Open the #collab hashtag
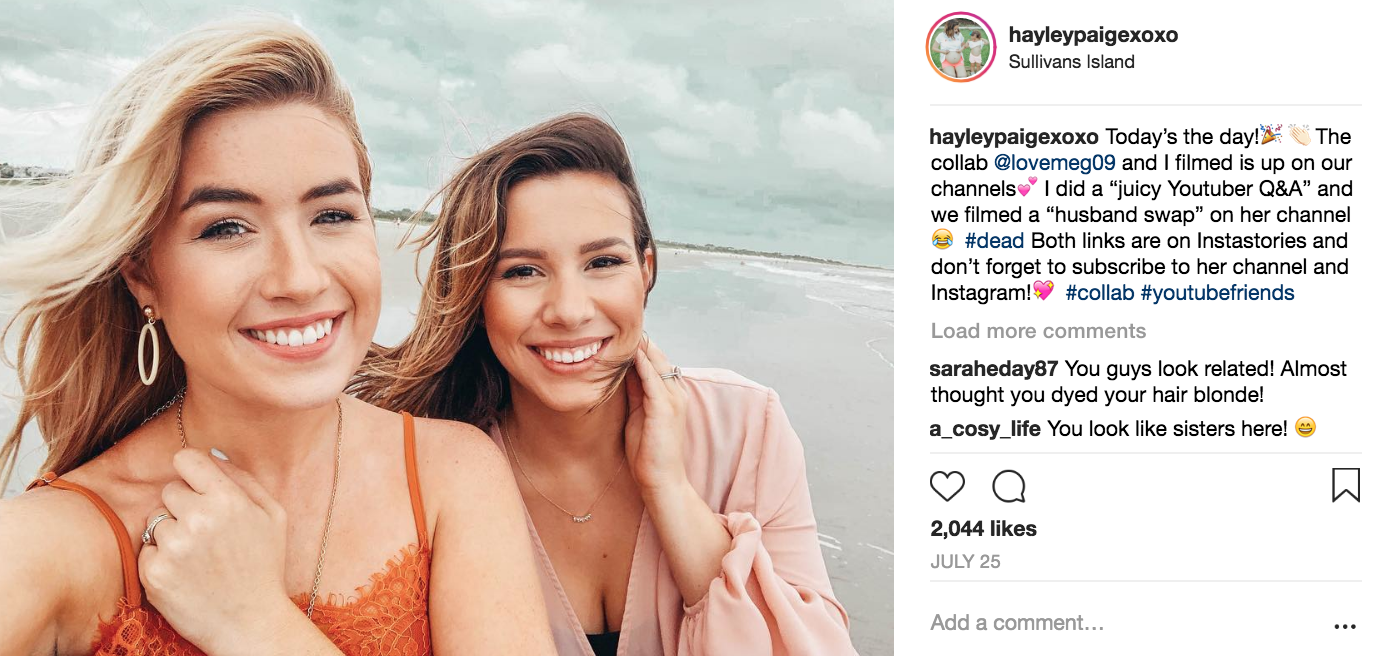 click(x=1099, y=293)
